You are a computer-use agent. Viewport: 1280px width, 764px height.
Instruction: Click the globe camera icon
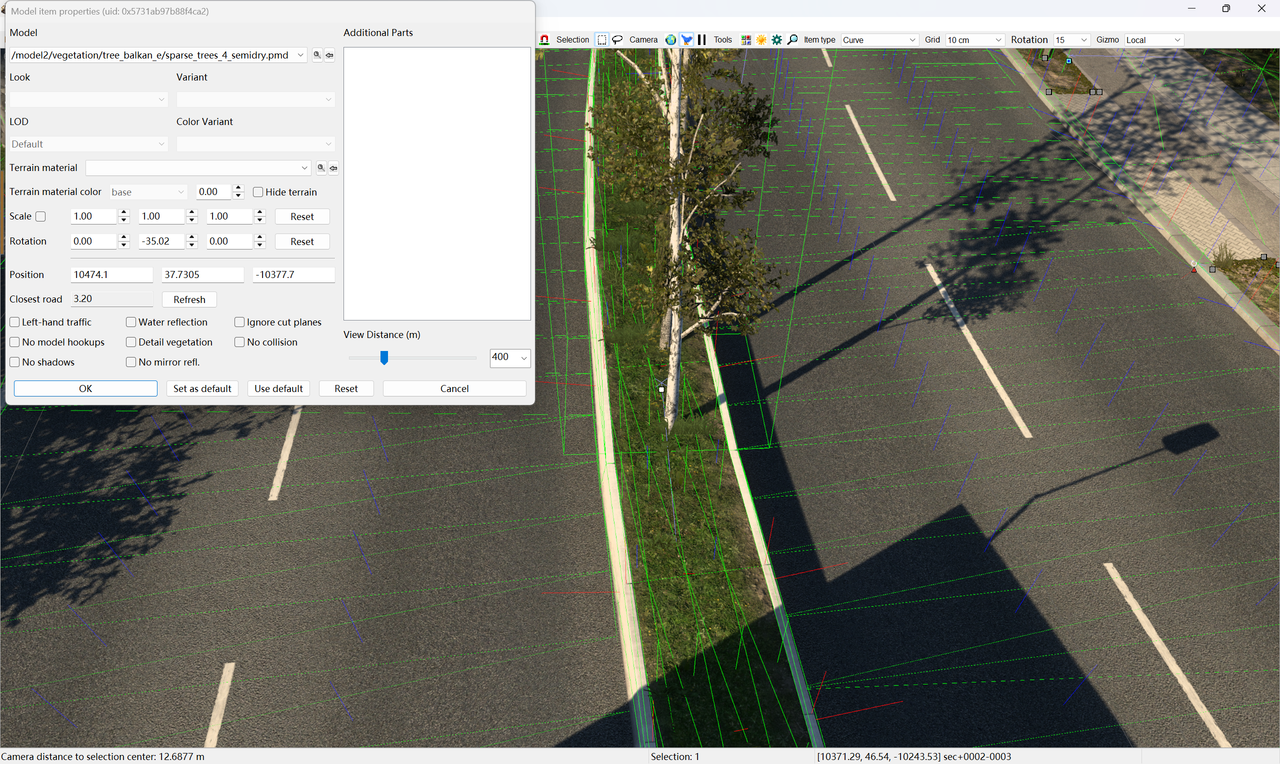(672, 39)
